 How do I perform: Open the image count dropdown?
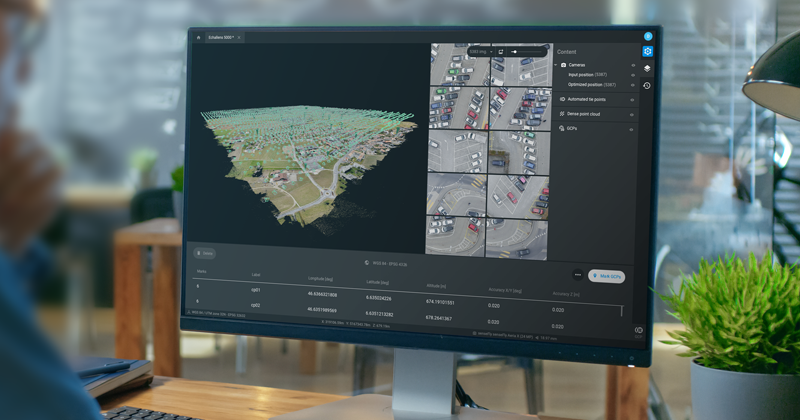(480, 51)
